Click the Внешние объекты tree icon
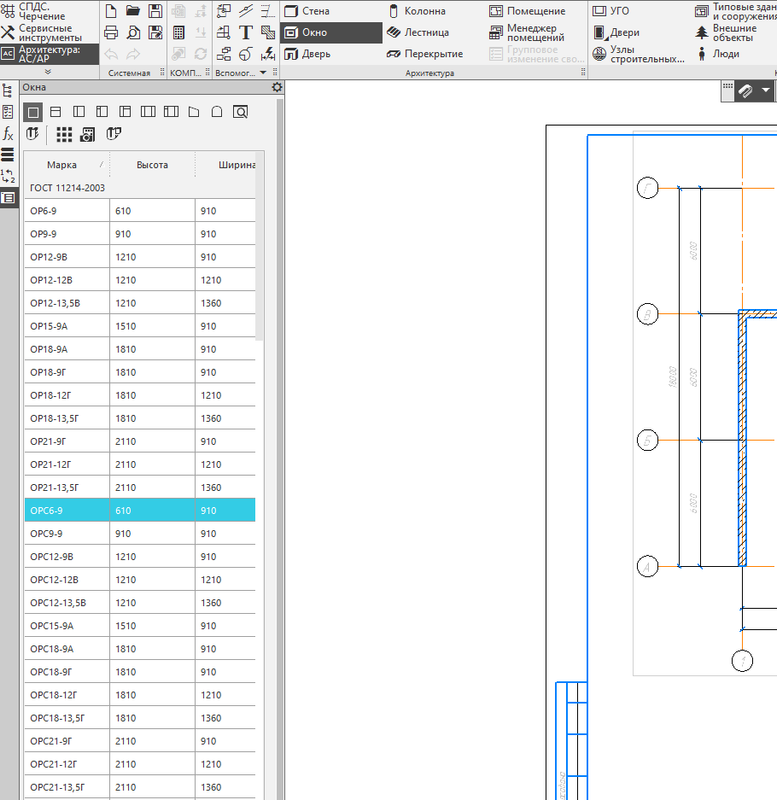777x800 pixels. (702, 33)
